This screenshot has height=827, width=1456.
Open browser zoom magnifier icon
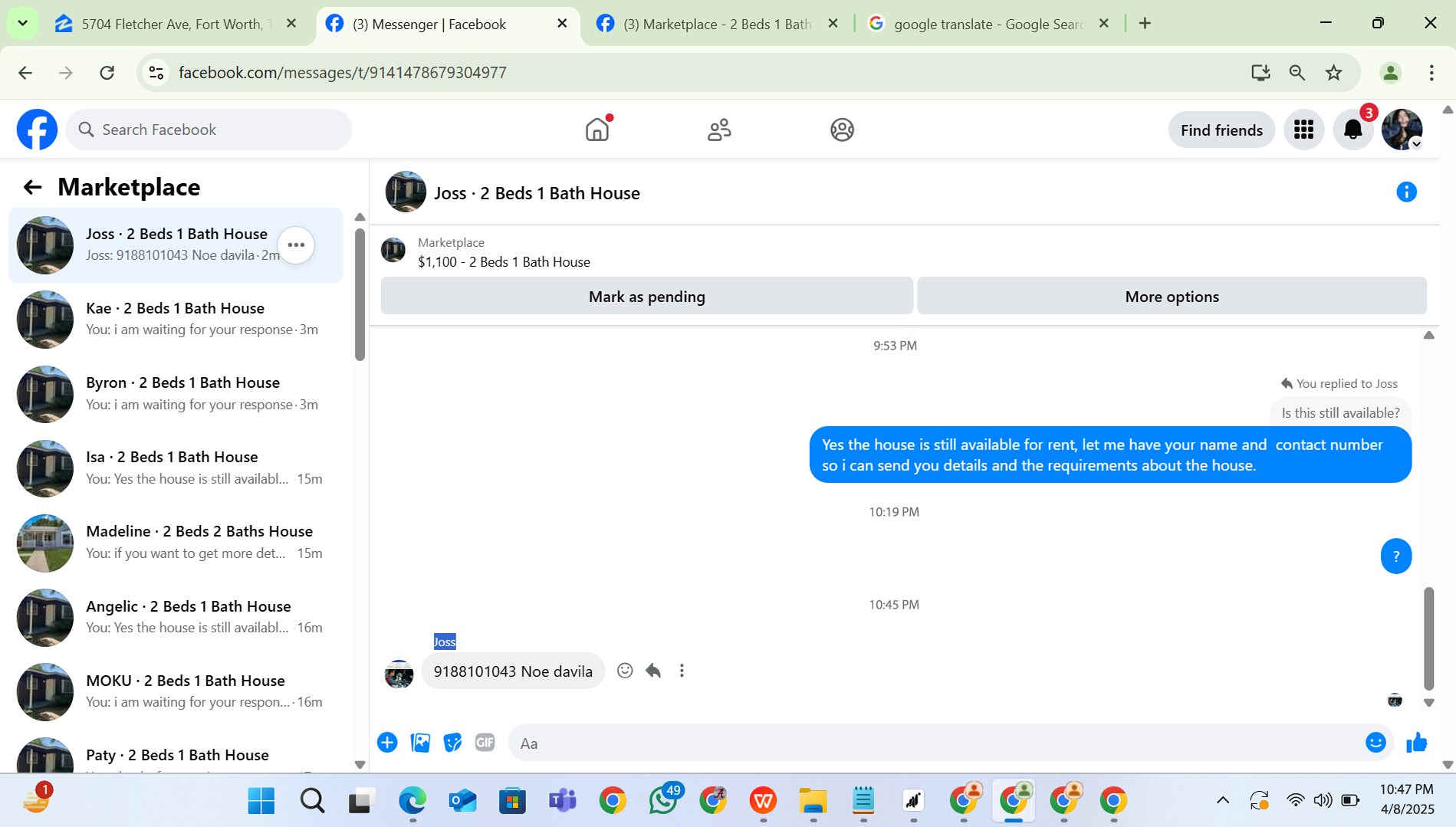click(1297, 73)
